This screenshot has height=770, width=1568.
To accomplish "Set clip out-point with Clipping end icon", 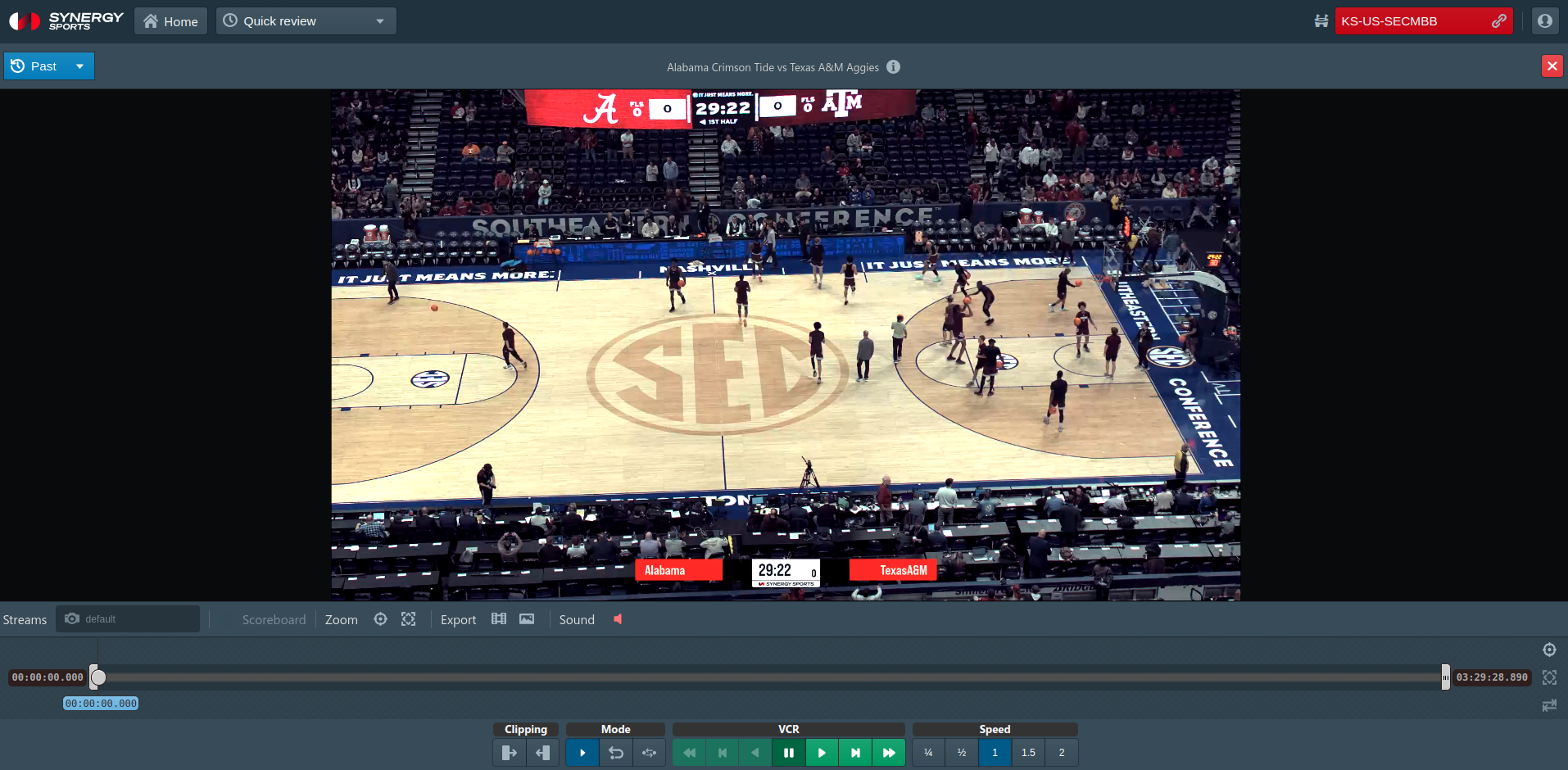I will click(x=542, y=753).
